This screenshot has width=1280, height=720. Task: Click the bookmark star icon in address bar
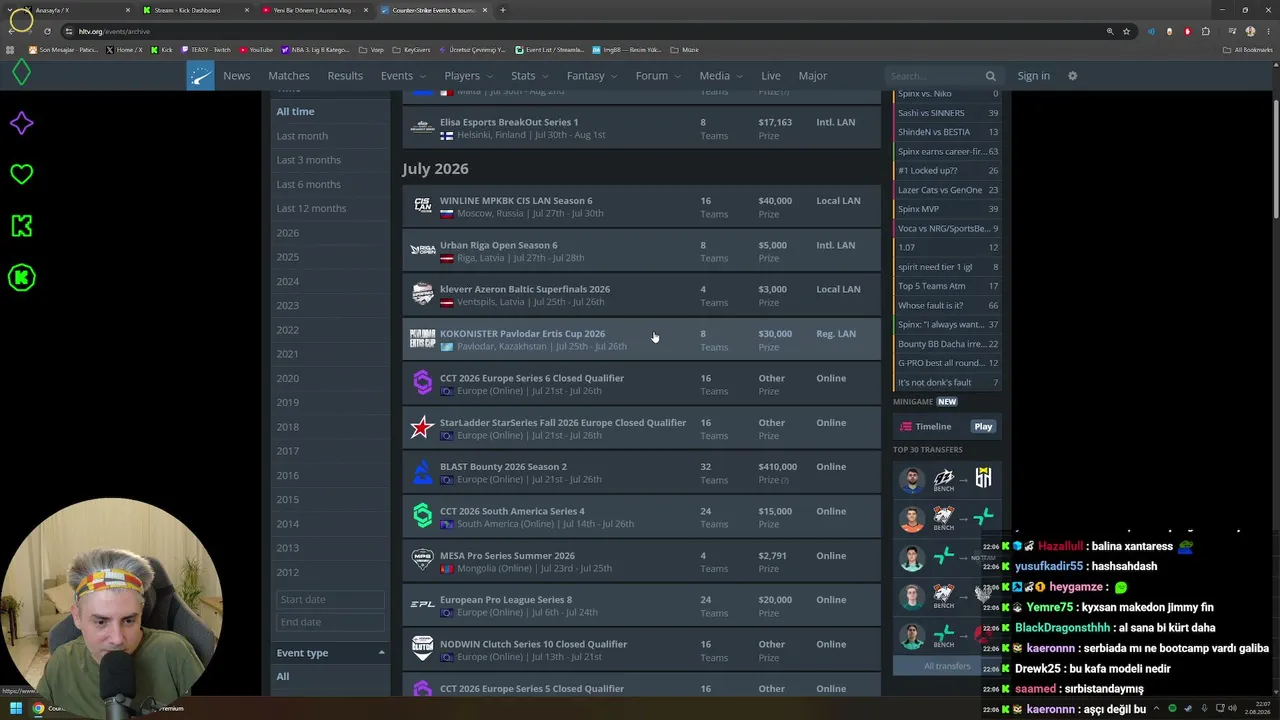pos(1126,31)
